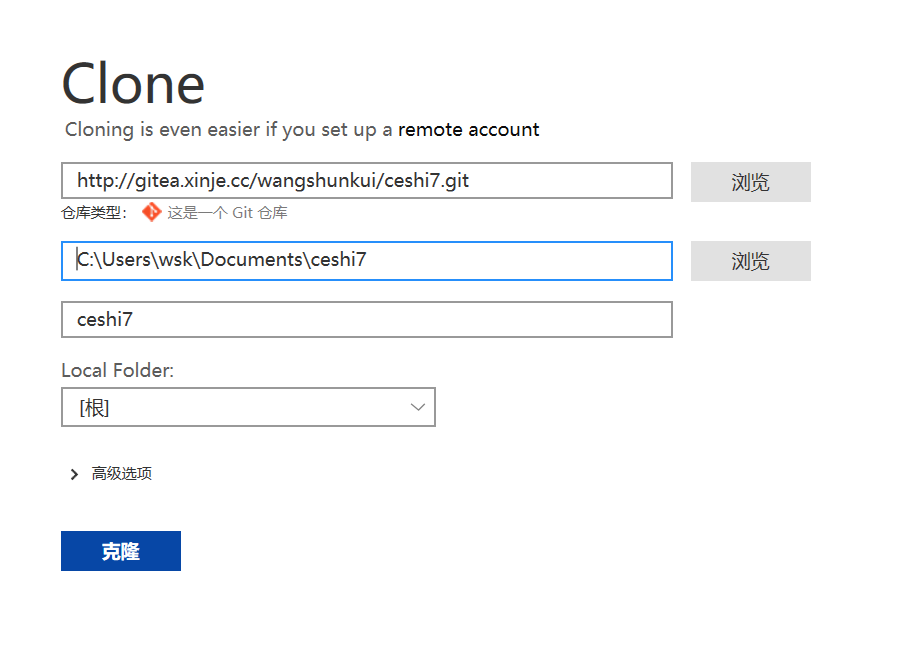Click the Local Folder: label
This screenshot has width=897, height=647.
point(117,371)
